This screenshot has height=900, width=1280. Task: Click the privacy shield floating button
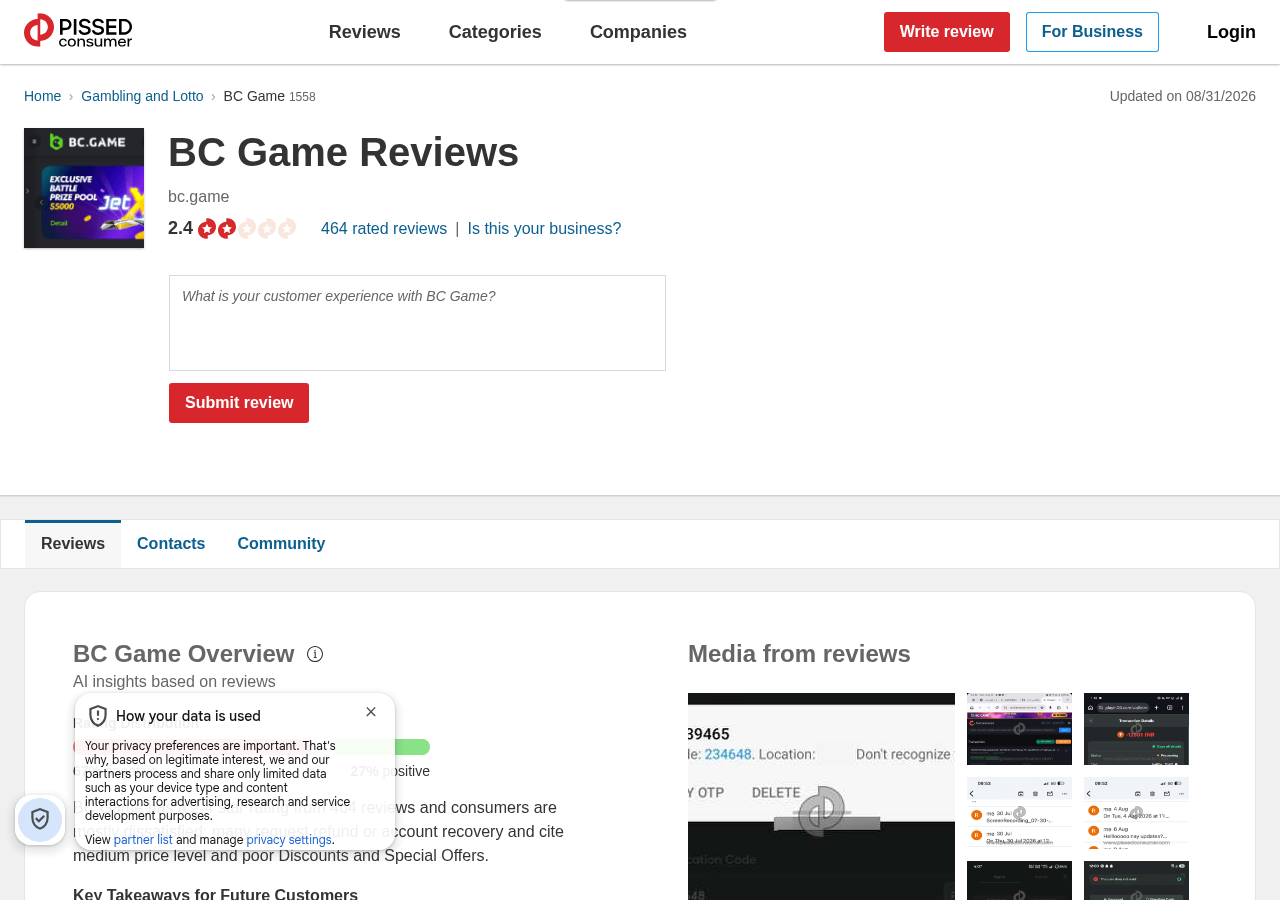click(40, 820)
